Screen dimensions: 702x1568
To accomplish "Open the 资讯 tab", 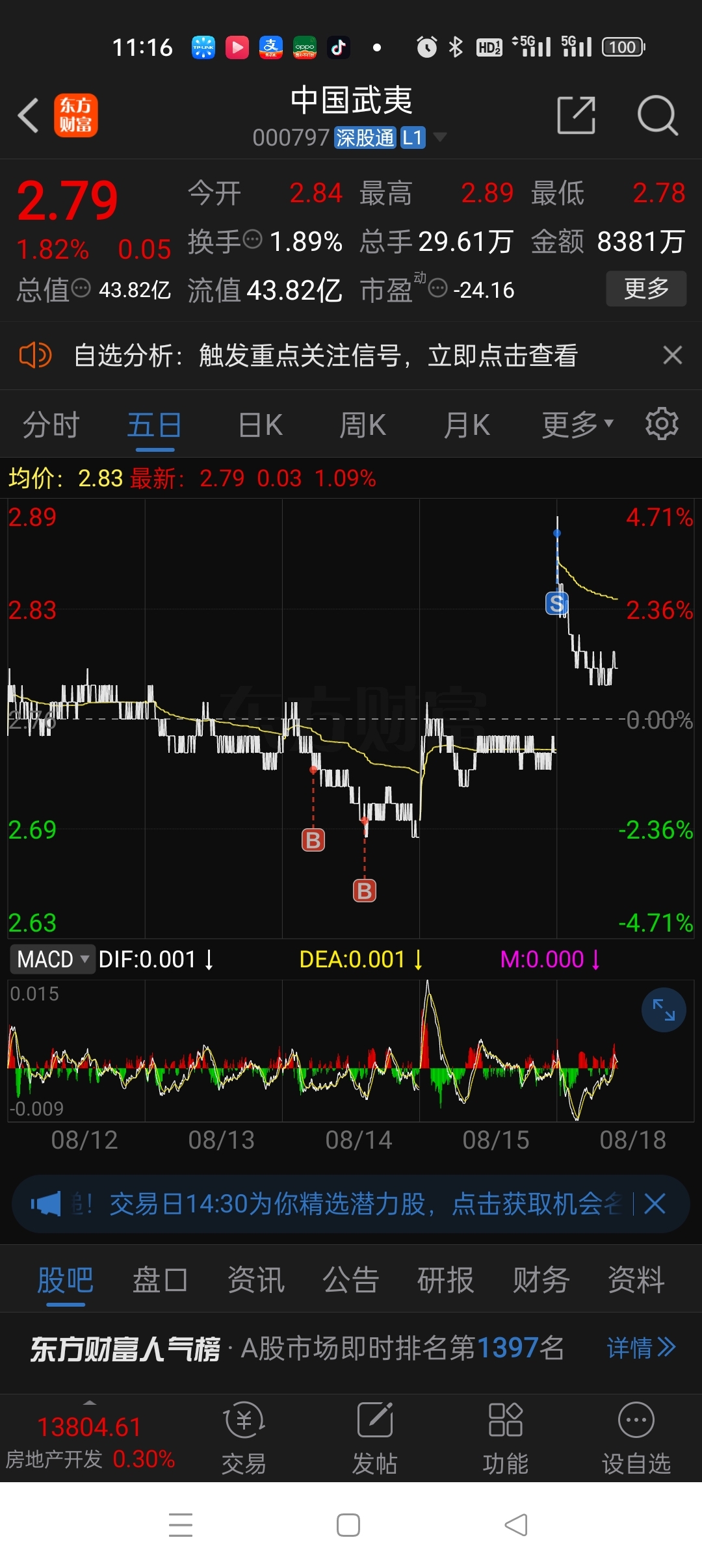I will [x=255, y=1281].
